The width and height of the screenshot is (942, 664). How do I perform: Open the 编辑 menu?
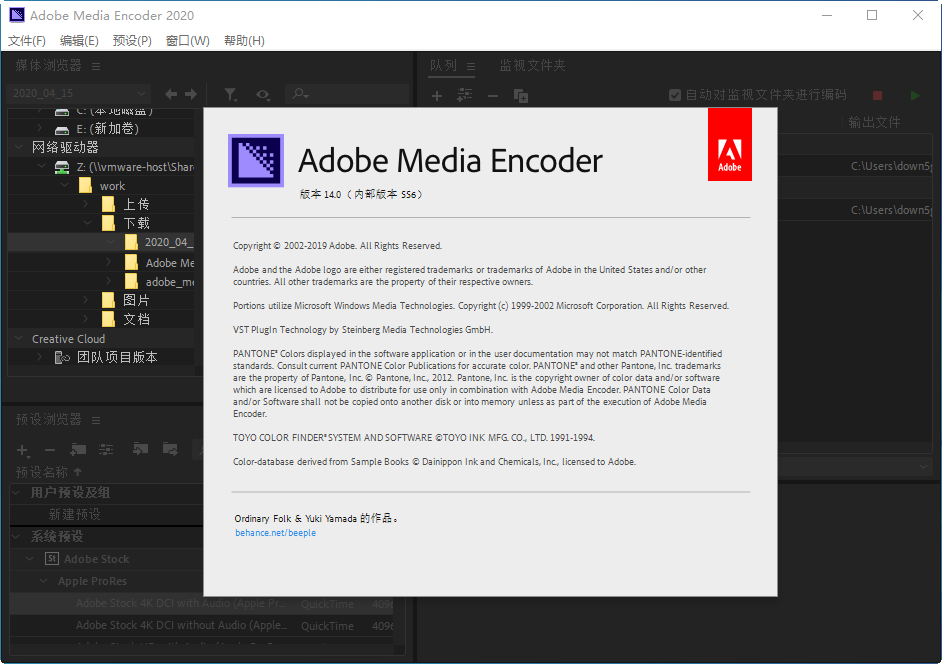point(77,40)
